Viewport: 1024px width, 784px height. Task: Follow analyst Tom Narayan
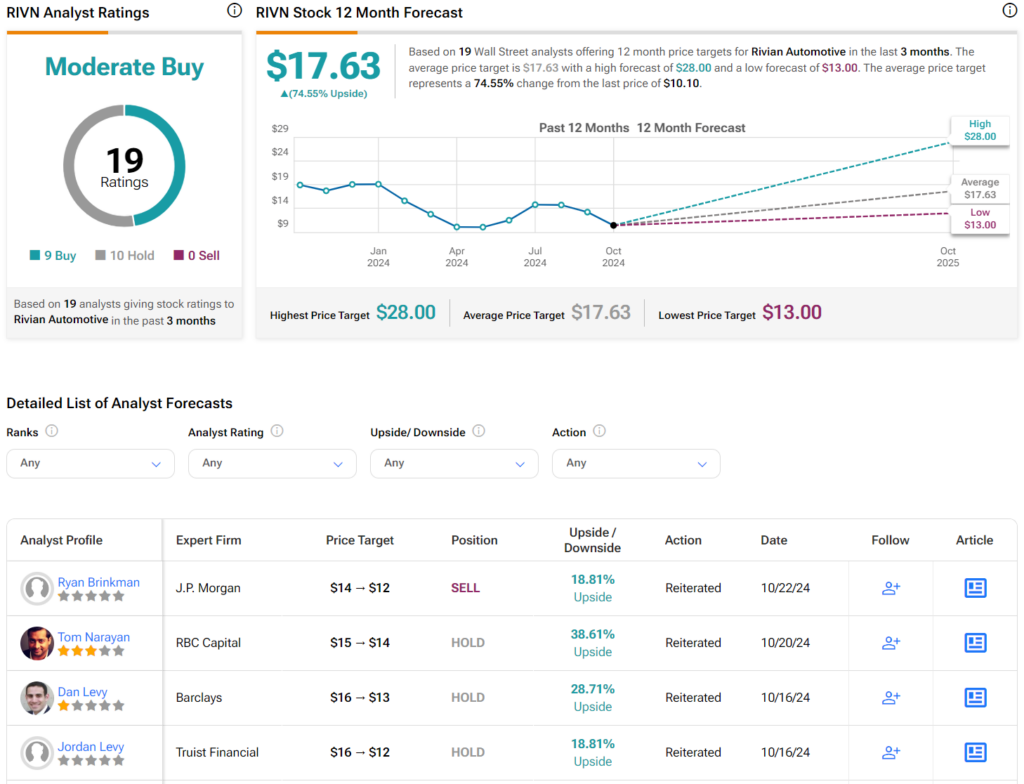click(x=890, y=643)
